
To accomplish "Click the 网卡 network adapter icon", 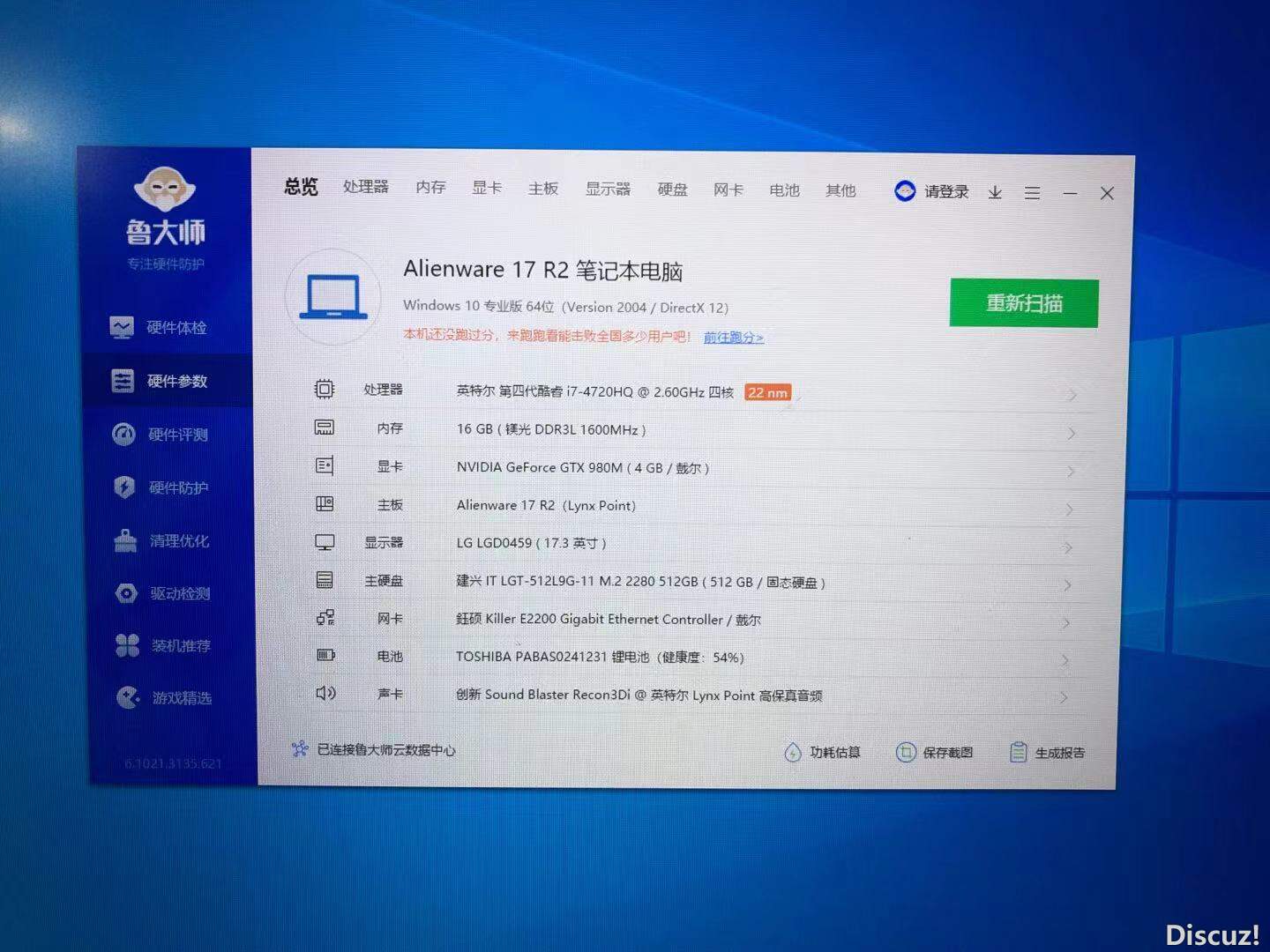I will click(x=325, y=618).
